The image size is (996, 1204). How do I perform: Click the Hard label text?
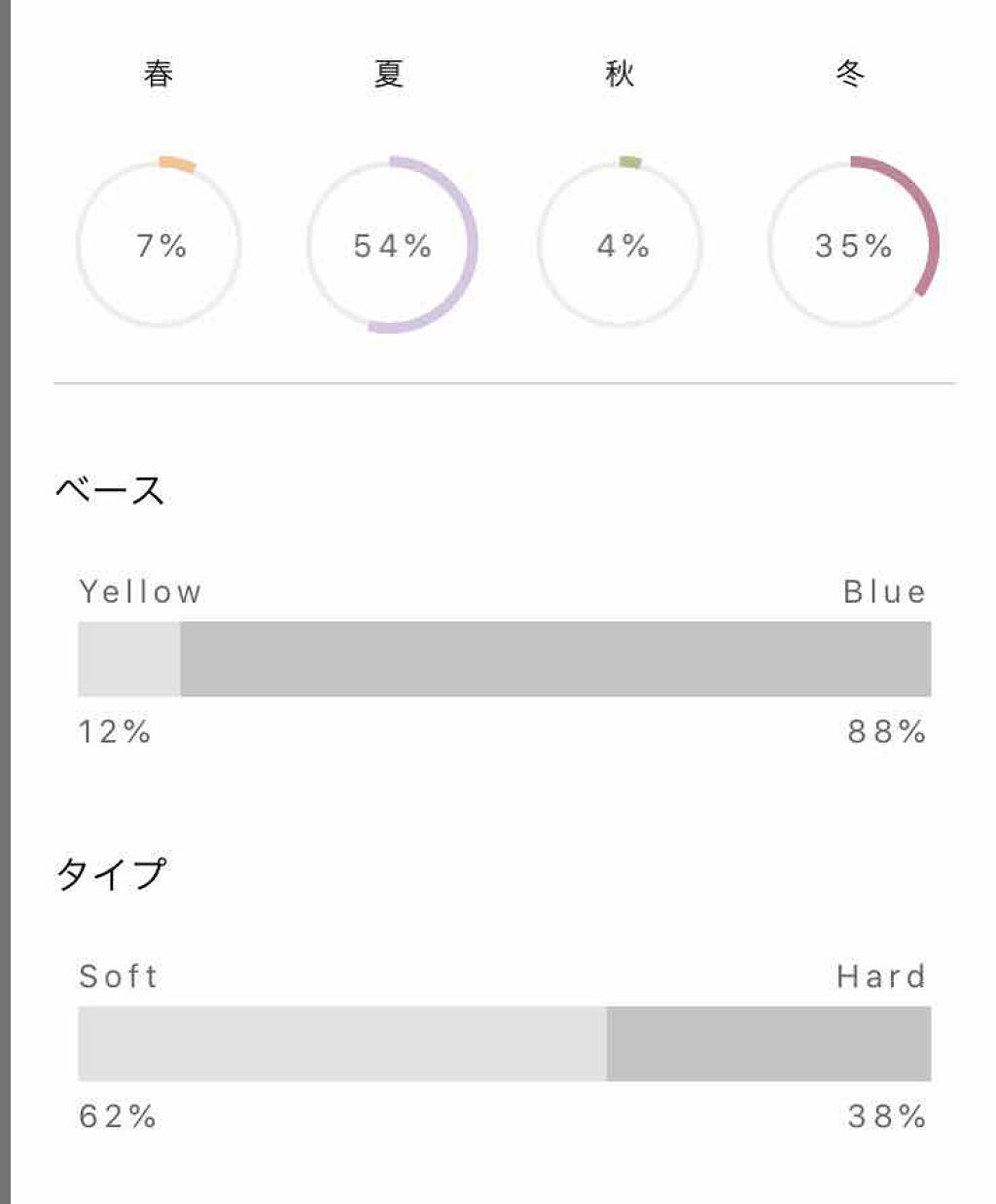pyautogui.click(x=881, y=976)
